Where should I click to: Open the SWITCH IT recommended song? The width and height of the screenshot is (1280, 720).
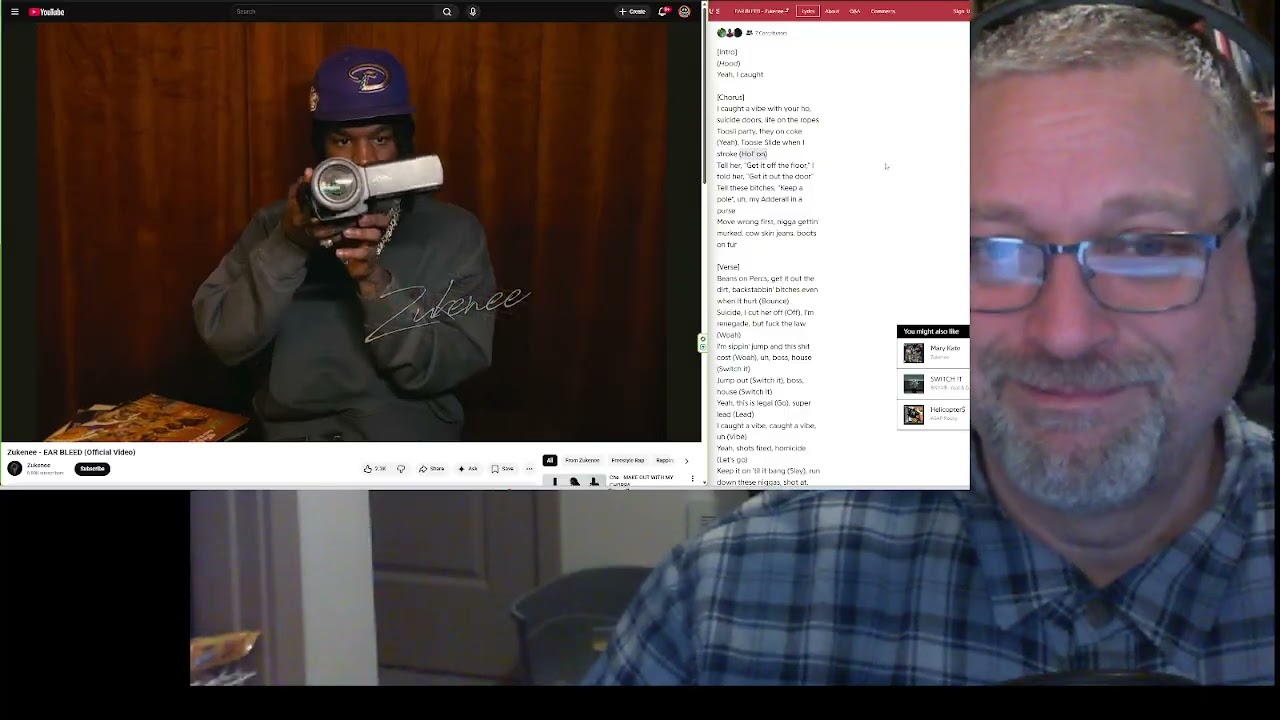click(946, 379)
